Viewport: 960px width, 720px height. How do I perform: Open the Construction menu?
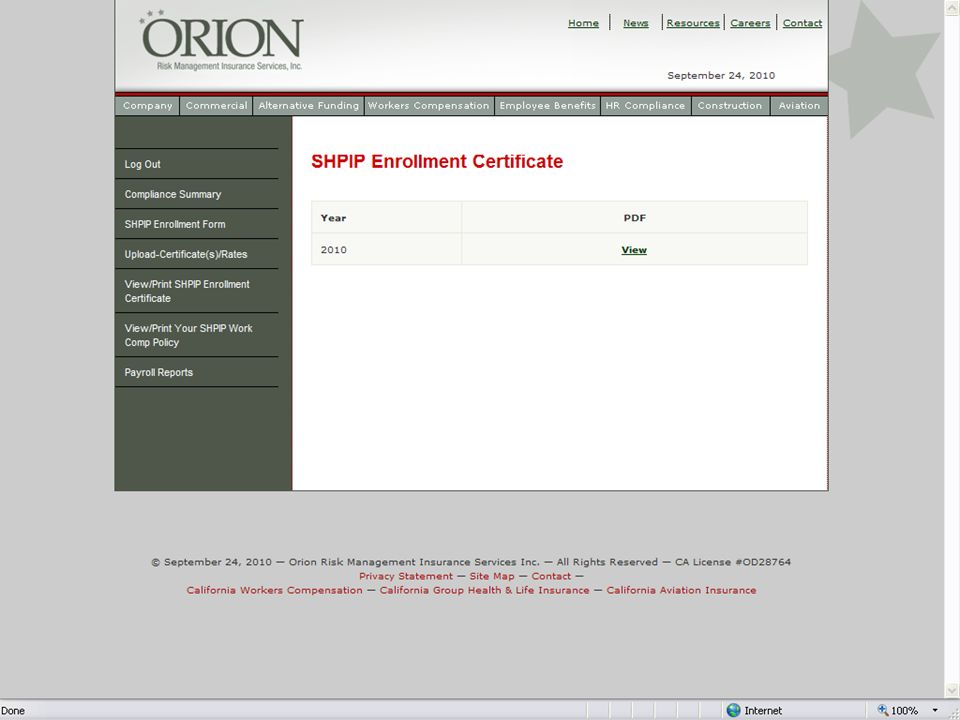coord(730,106)
